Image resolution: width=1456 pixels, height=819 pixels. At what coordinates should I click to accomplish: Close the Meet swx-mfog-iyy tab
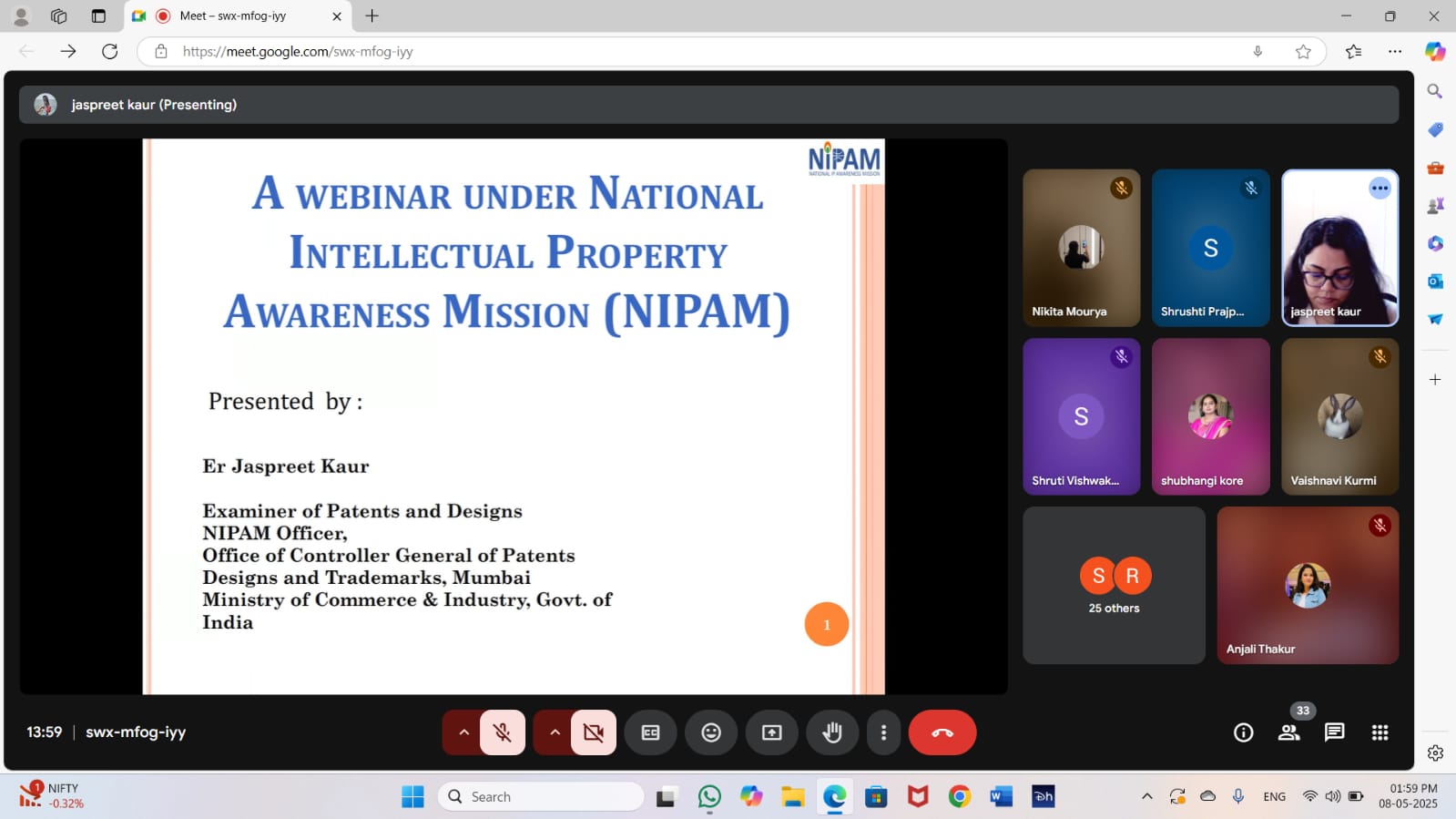pos(337,15)
